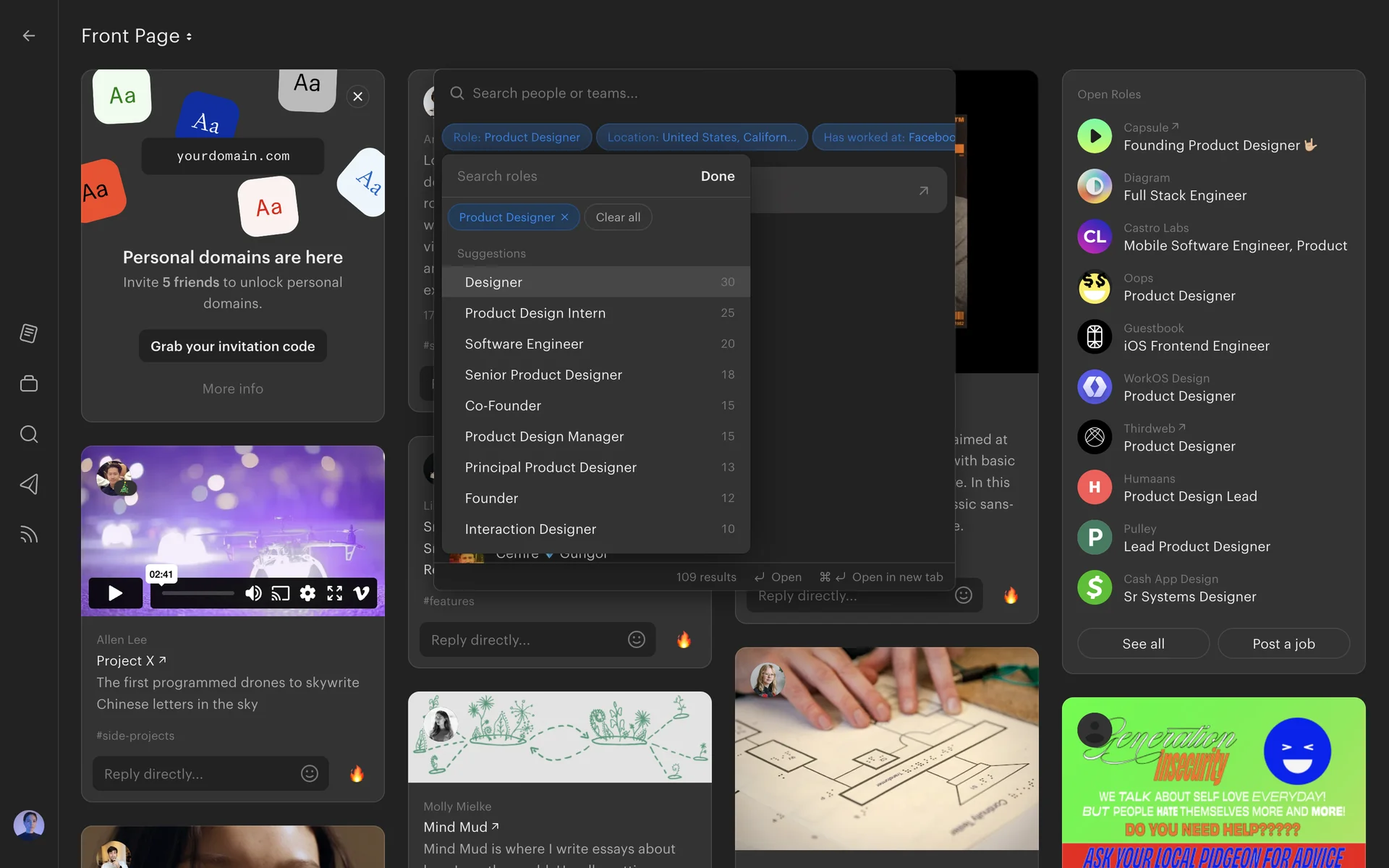
Task: Open the Location United States filter
Action: pos(701,137)
